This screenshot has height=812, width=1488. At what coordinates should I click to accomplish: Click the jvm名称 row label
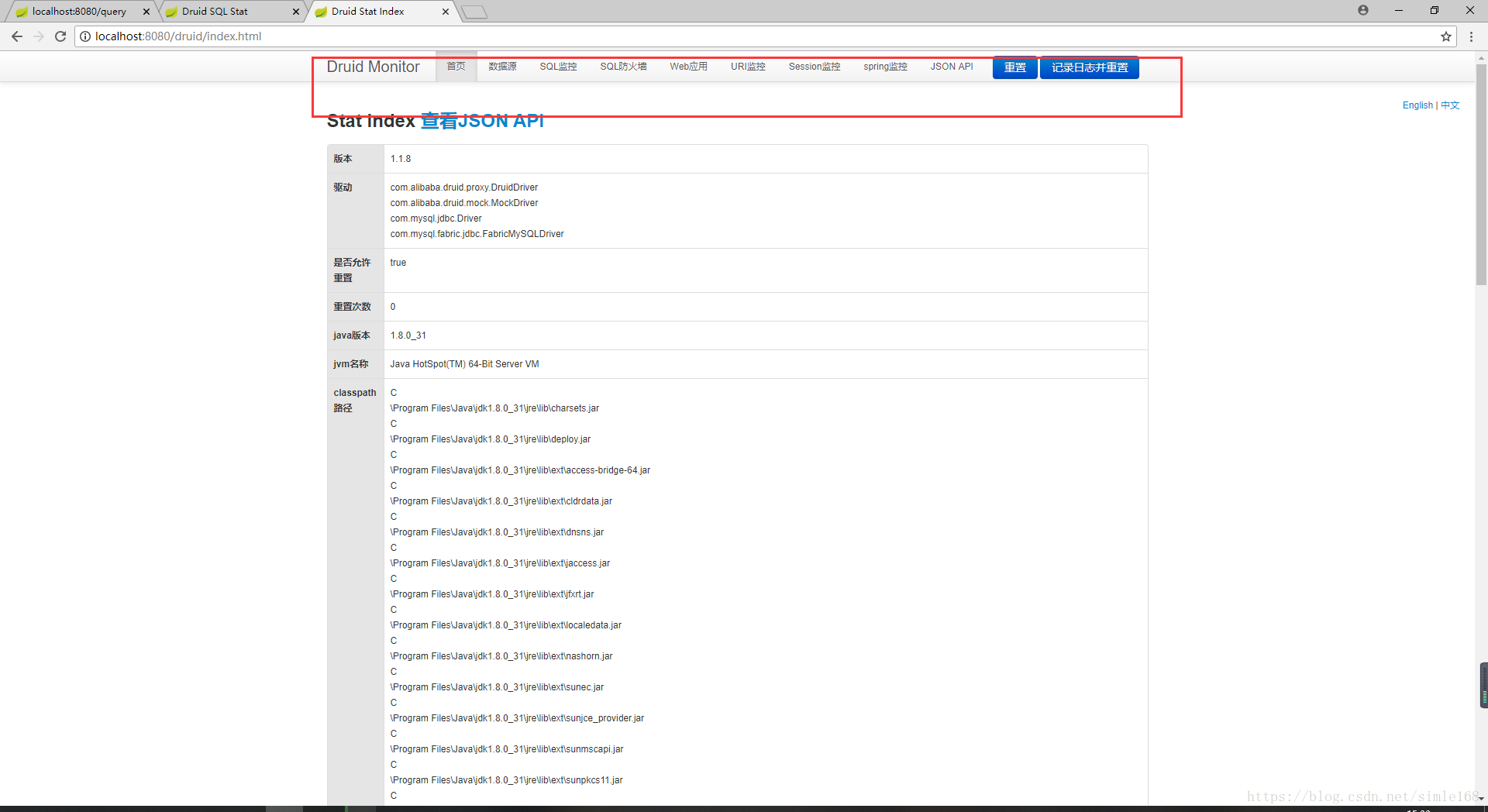pos(351,364)
